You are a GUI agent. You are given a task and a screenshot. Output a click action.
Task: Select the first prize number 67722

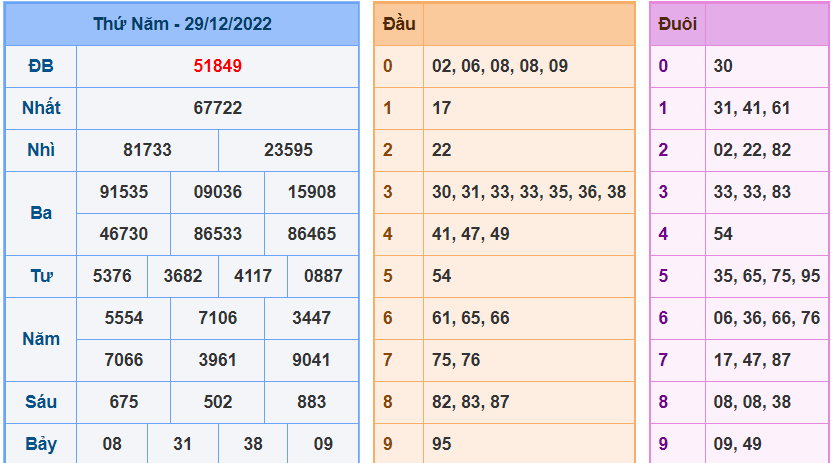(217, 108)
